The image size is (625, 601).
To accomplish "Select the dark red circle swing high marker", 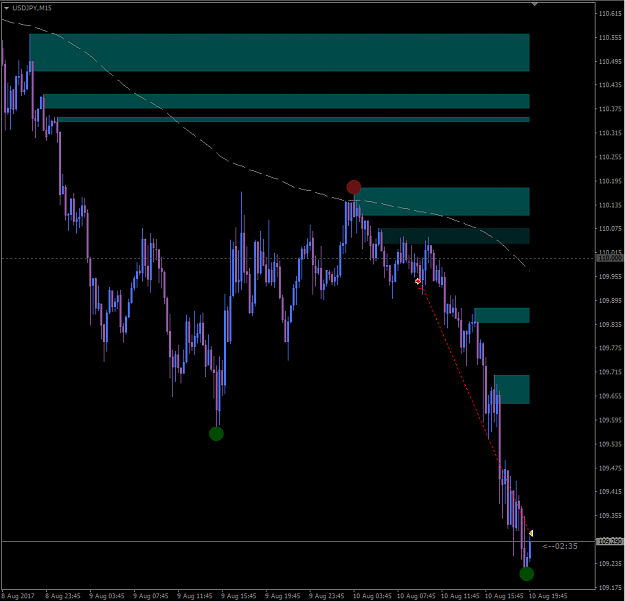I will point(354,187).
